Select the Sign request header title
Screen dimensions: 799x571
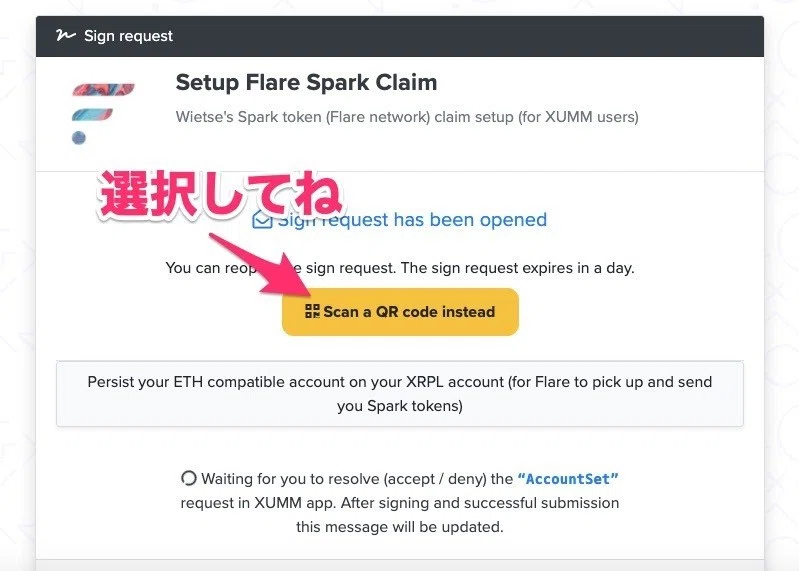[128, 36]
